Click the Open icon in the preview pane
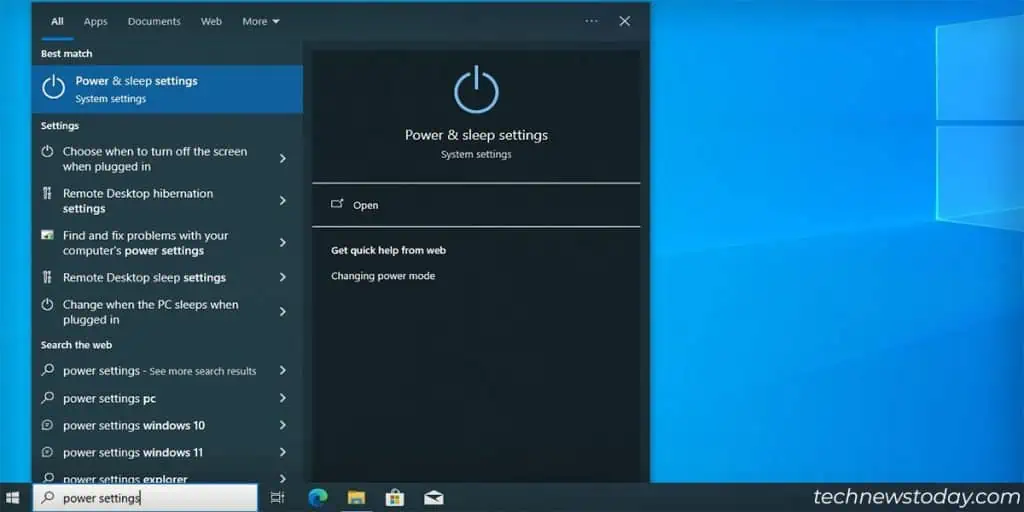 [x=337, y=204]
